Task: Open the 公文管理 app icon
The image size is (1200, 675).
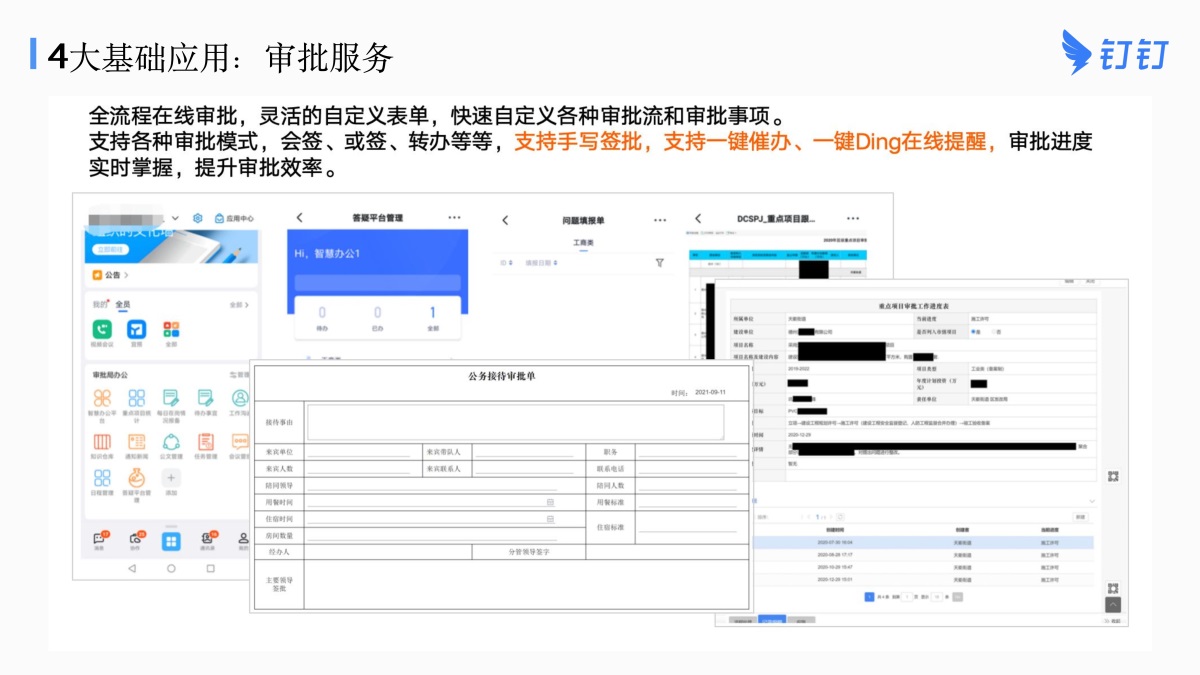Action: click(170, 442)
